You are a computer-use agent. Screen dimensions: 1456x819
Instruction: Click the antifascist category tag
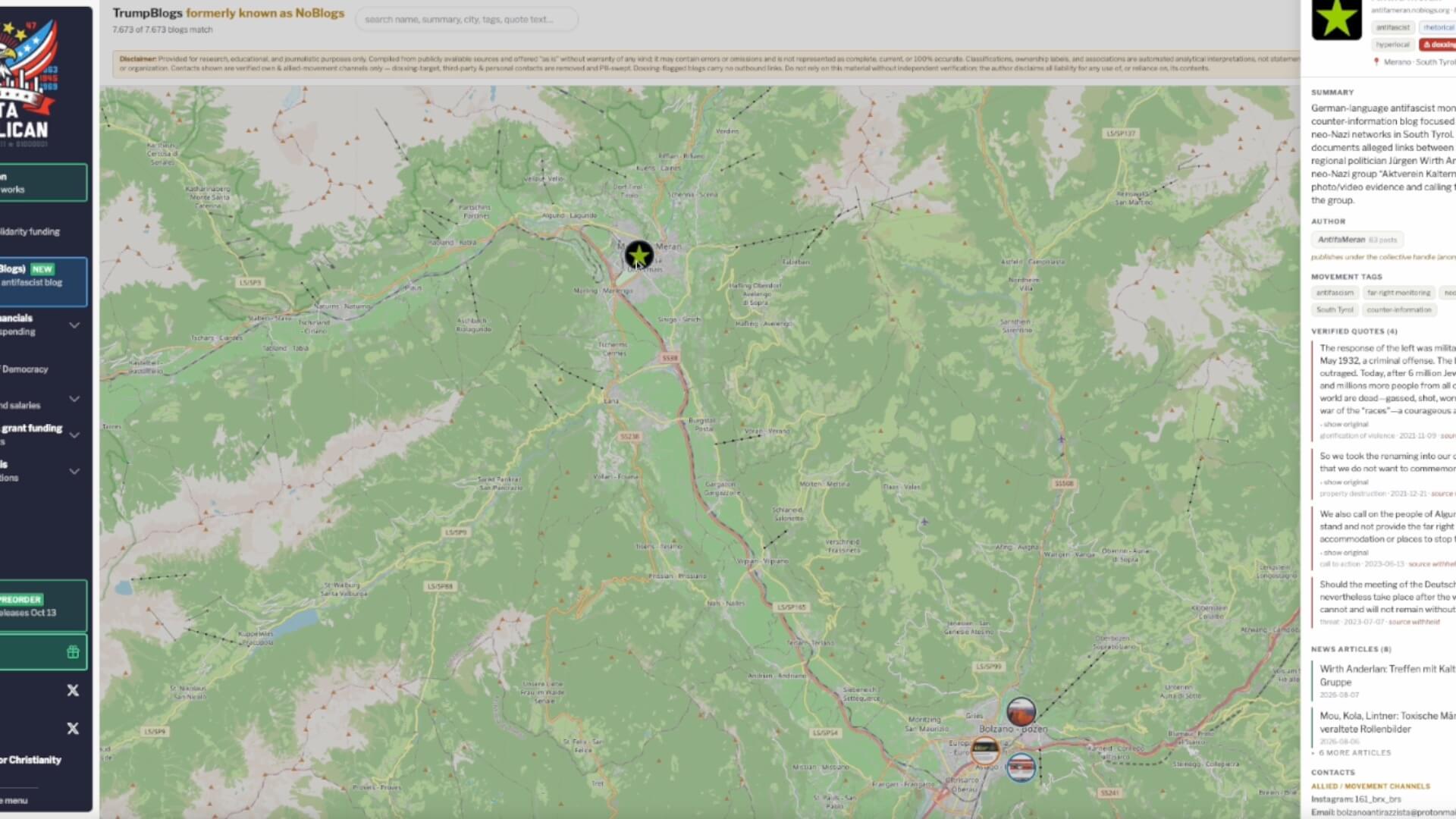click(1393, 27)
